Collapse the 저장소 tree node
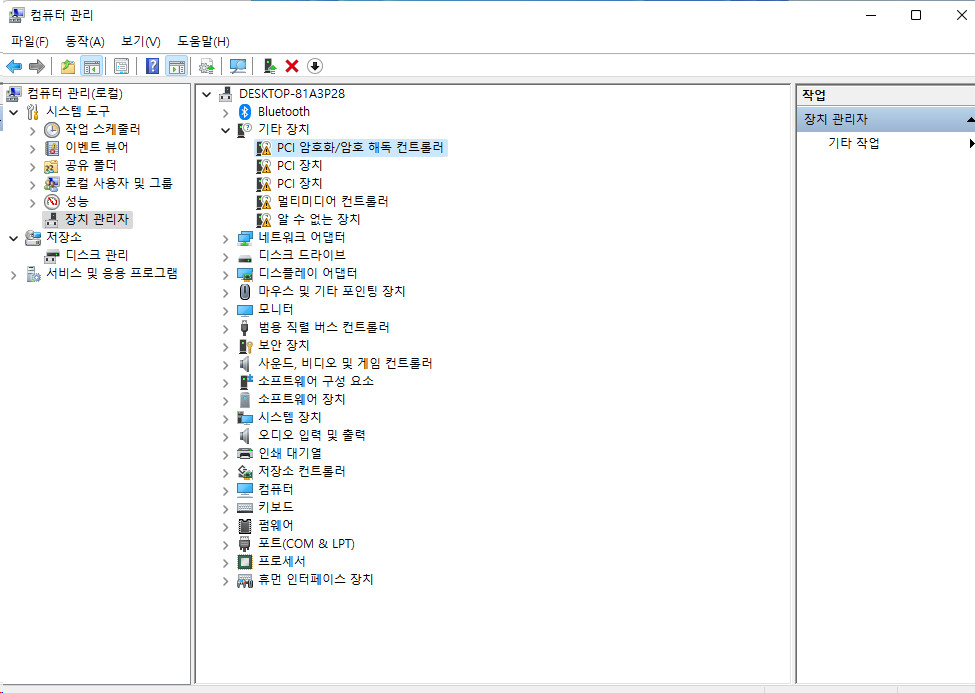 pos(14,238)
